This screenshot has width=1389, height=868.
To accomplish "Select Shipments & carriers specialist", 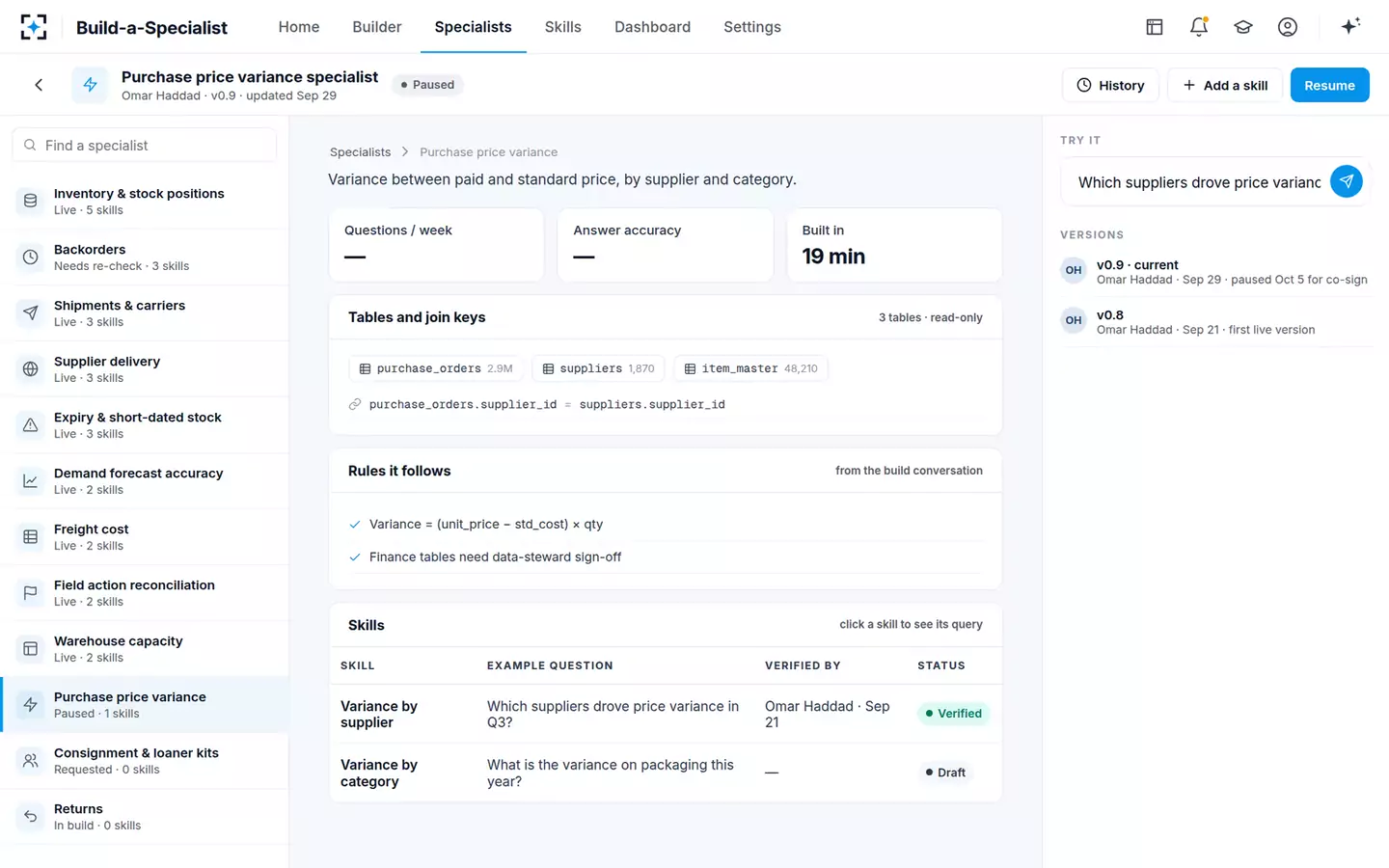I will 145,313.
